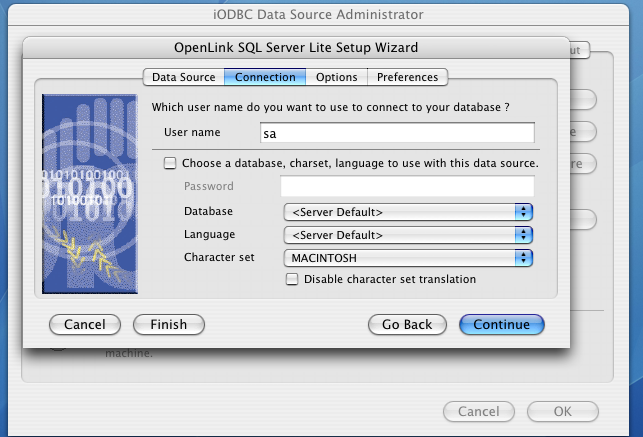Click the OpenLink SQL Server Lite Setup Wizard title
643x437 pixels.
[296, 48]
